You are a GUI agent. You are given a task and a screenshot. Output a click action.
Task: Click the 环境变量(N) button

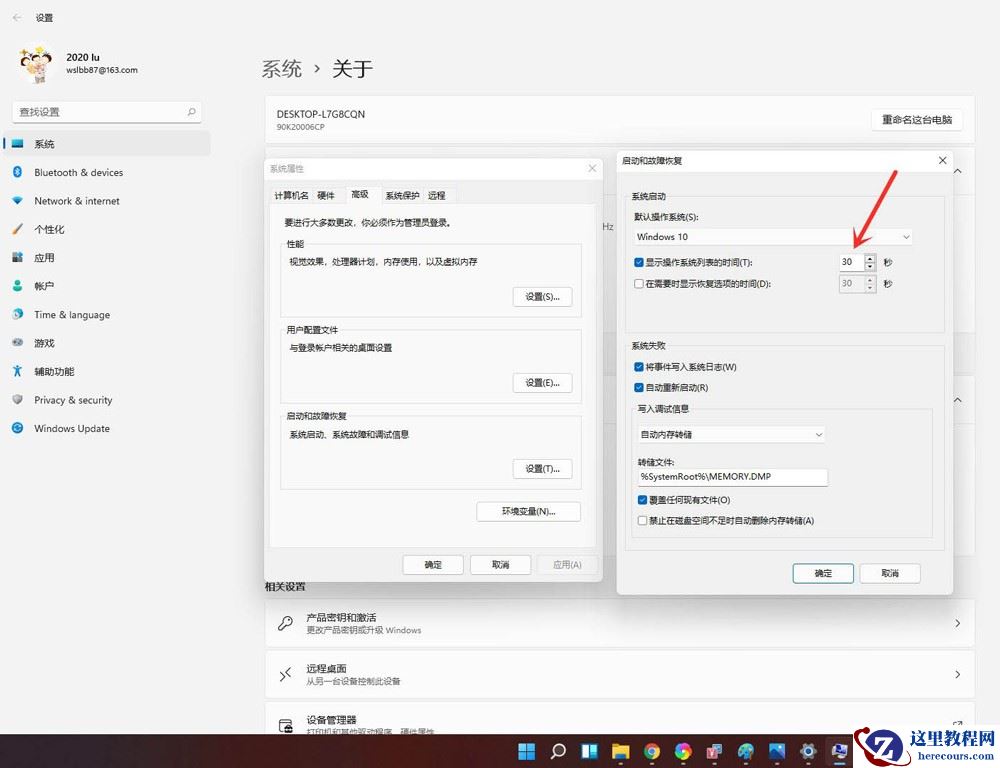(x=528, y=511)
